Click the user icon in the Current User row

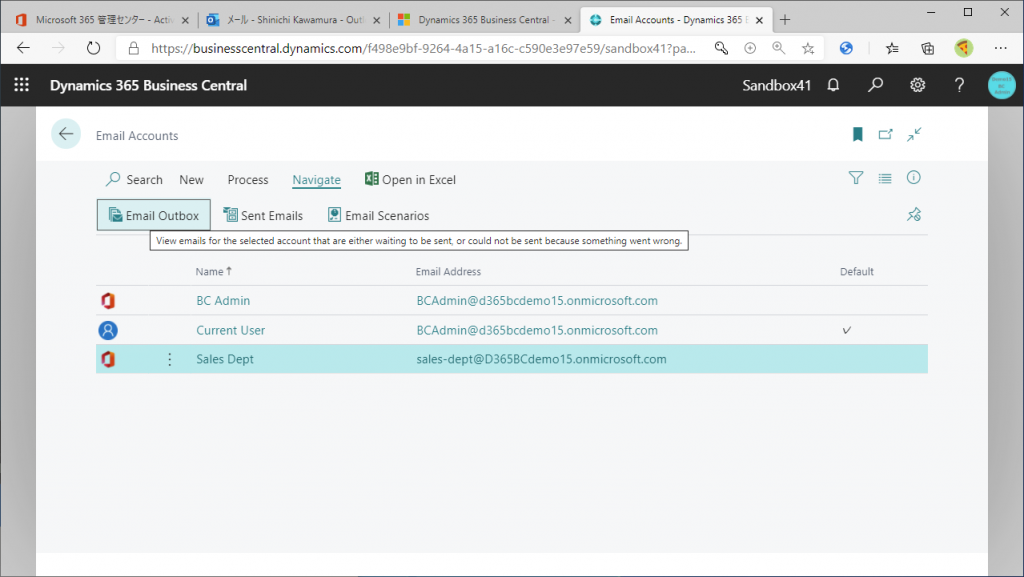[x=108, y=330]
